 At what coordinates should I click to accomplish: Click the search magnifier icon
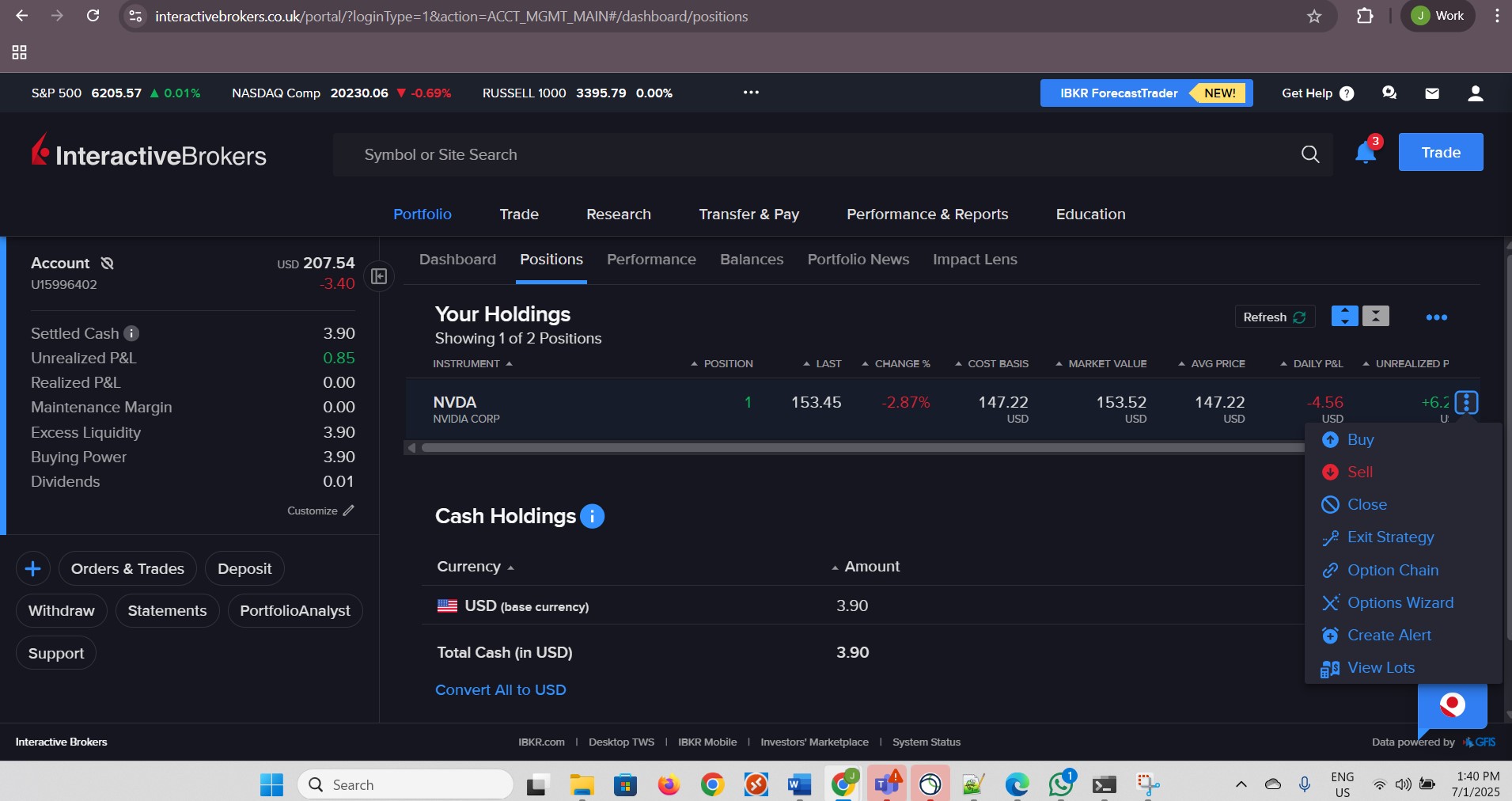tap(1310, 154)
